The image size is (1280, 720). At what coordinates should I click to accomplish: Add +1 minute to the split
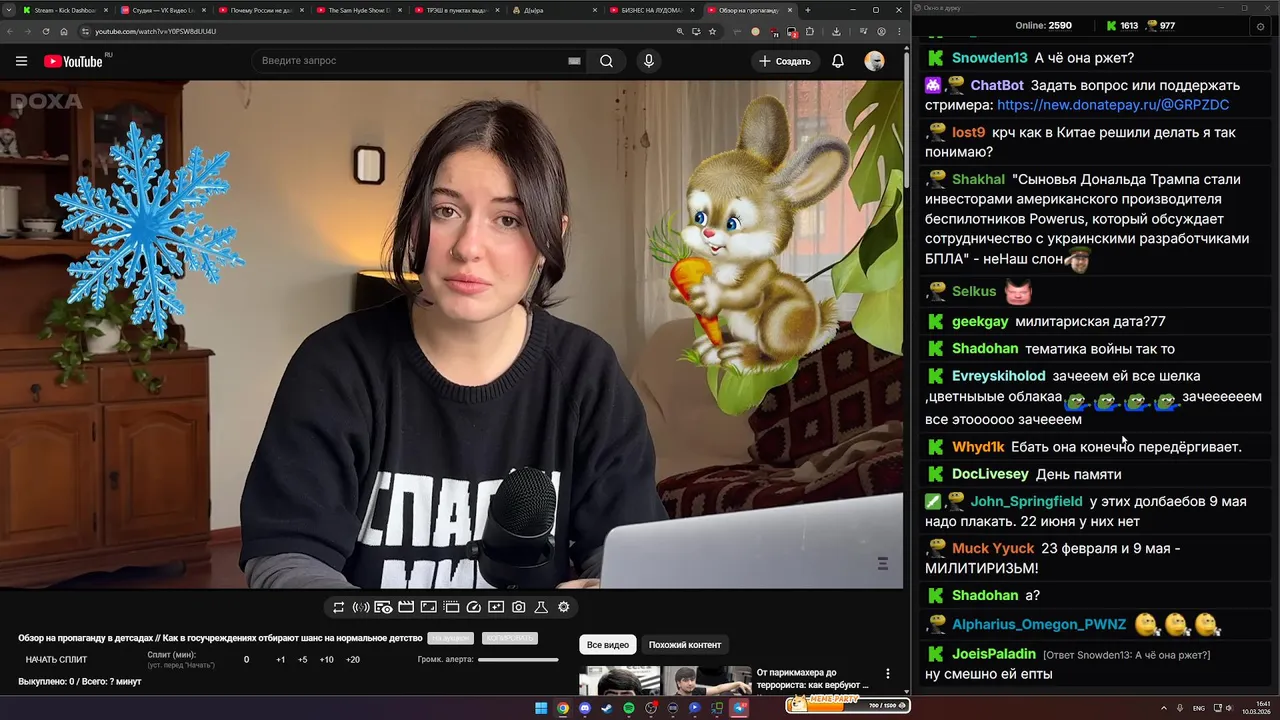(281, 660)
